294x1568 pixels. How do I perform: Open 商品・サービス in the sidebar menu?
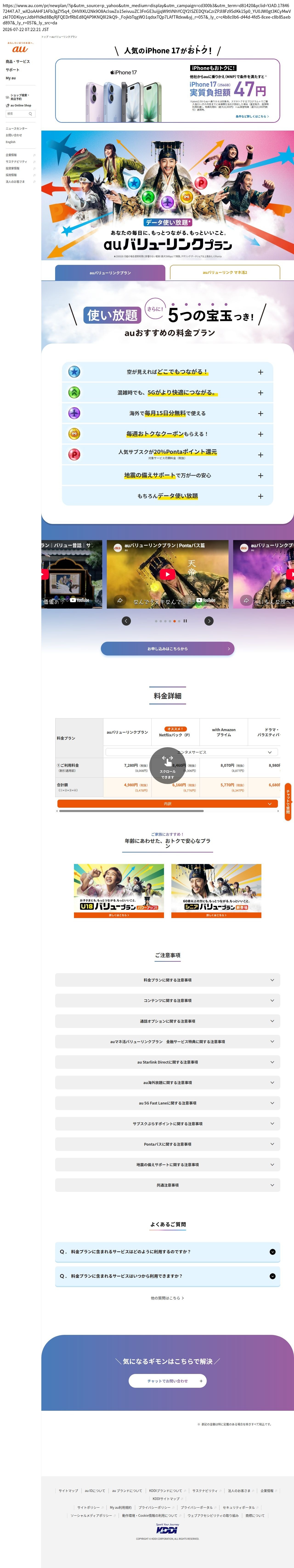tap(18, 61)
